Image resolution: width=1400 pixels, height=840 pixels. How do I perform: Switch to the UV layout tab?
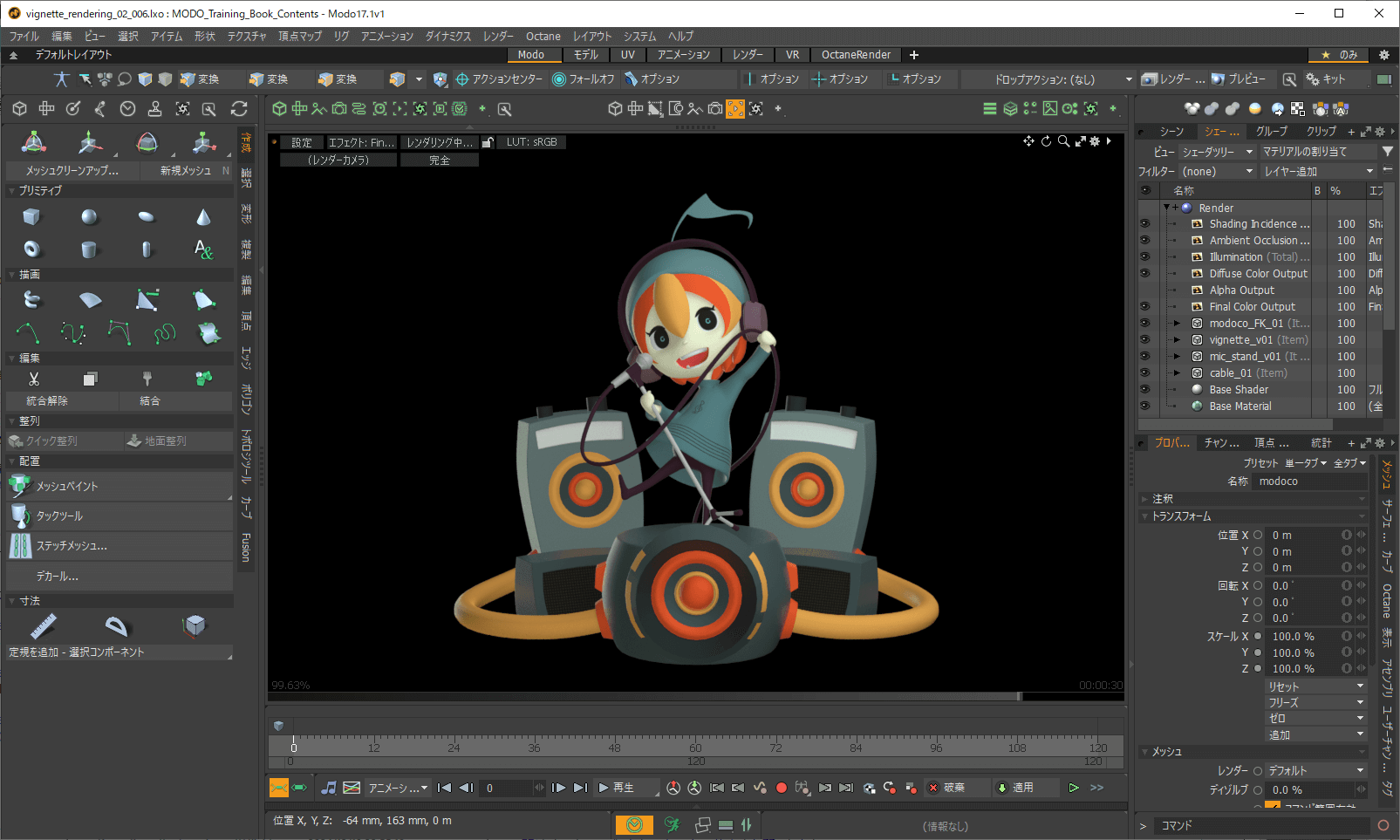[x=628, y=54]
